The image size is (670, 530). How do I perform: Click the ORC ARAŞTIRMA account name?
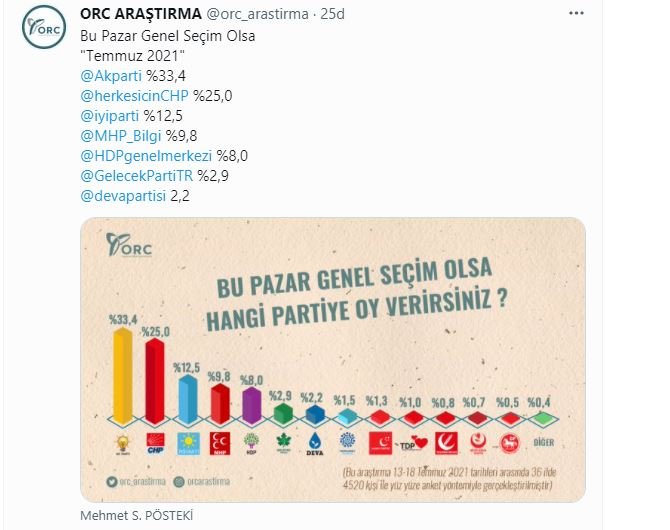141,14
